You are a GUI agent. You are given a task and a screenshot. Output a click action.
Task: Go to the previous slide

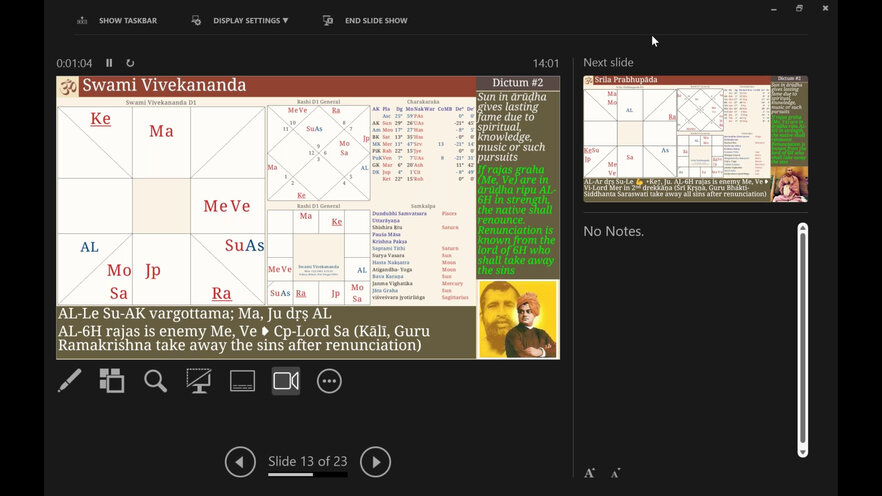tap(240, 462)
